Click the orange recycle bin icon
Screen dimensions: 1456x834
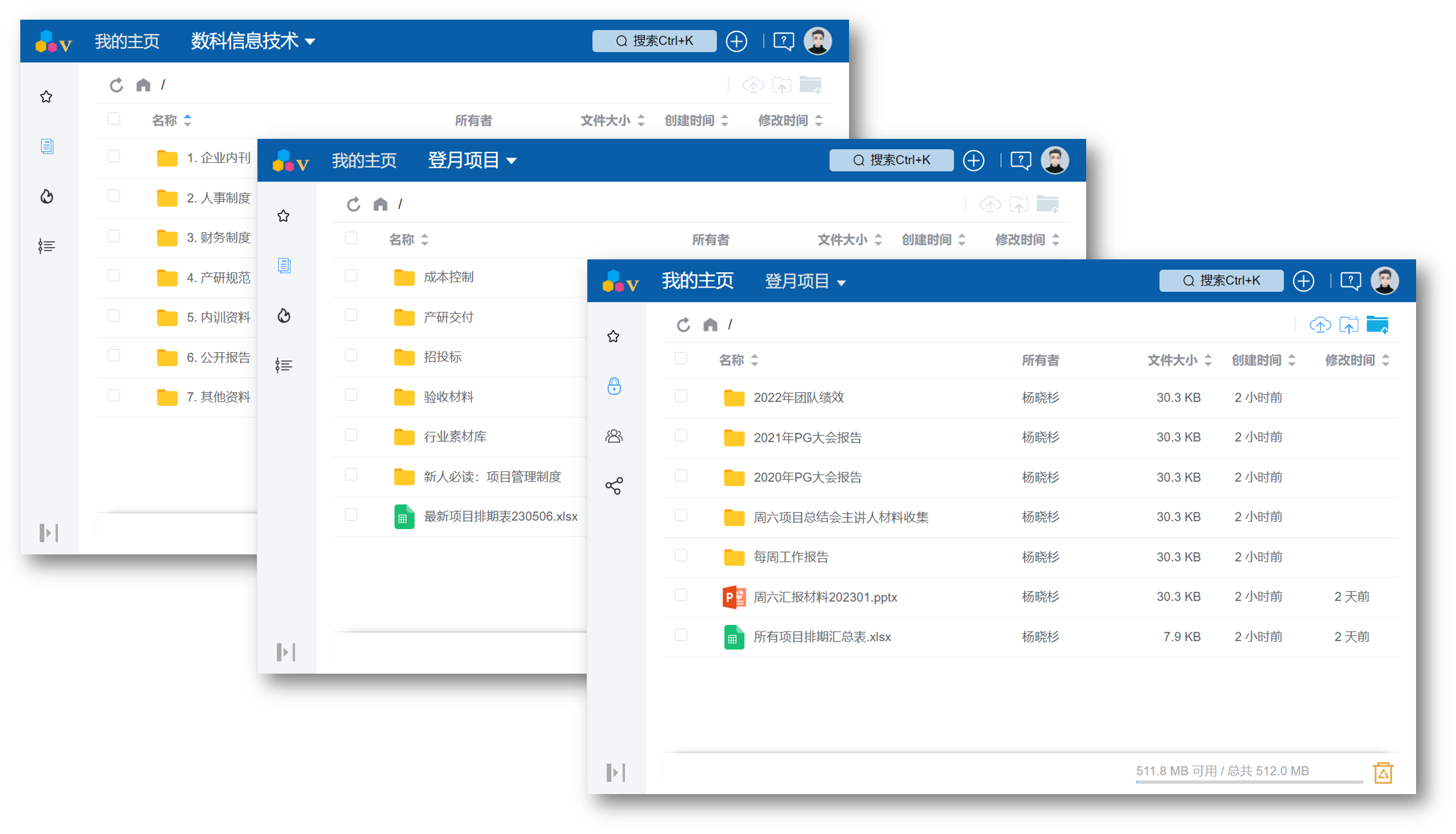click(1382, 773)
